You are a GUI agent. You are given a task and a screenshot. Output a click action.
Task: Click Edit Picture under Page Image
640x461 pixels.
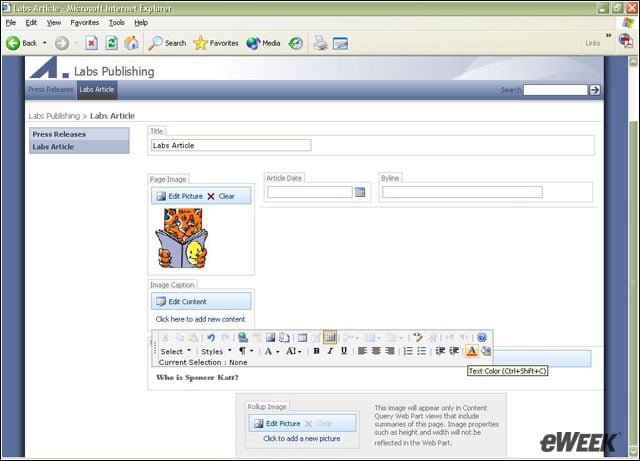pos(180,196)
